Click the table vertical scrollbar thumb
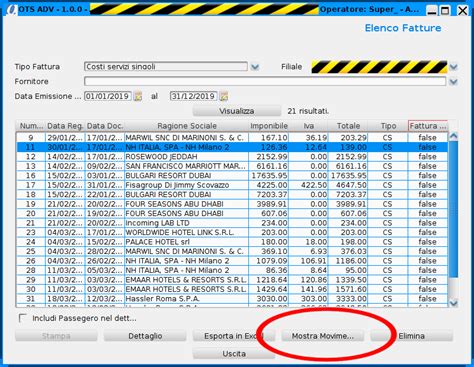 point(453,209)
